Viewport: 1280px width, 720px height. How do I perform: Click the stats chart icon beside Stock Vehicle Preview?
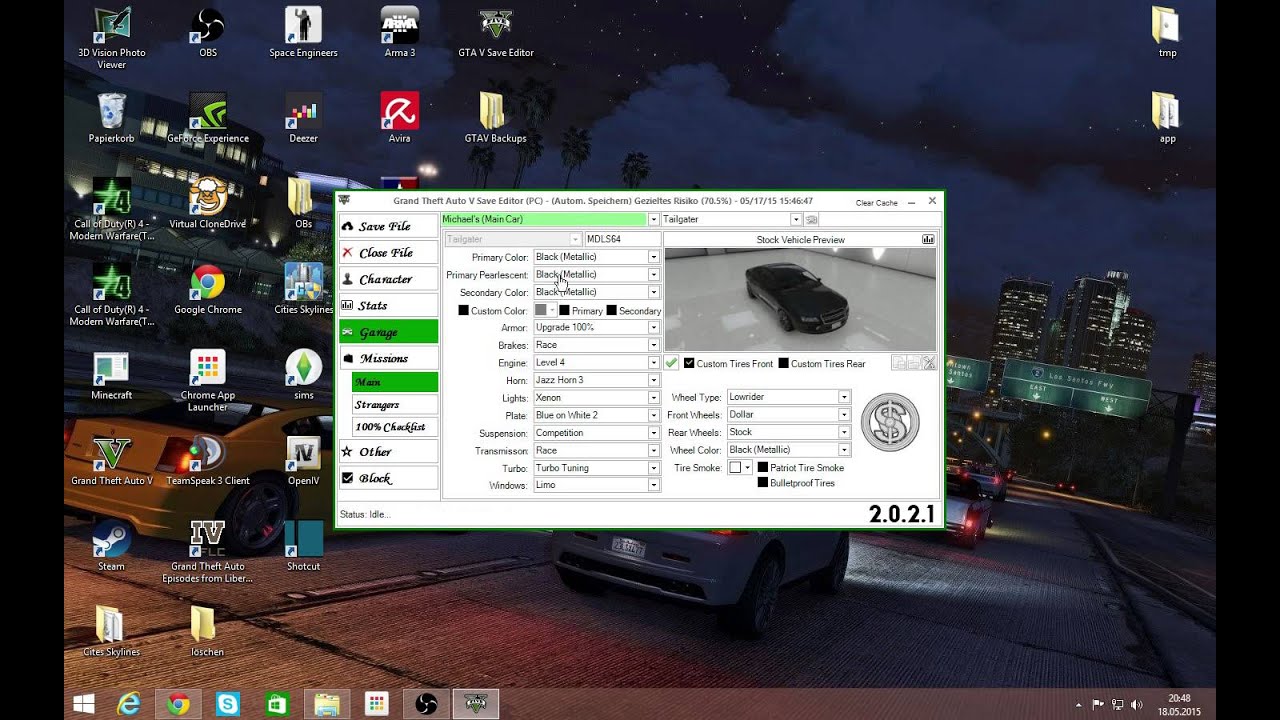(x=928, y=240)
